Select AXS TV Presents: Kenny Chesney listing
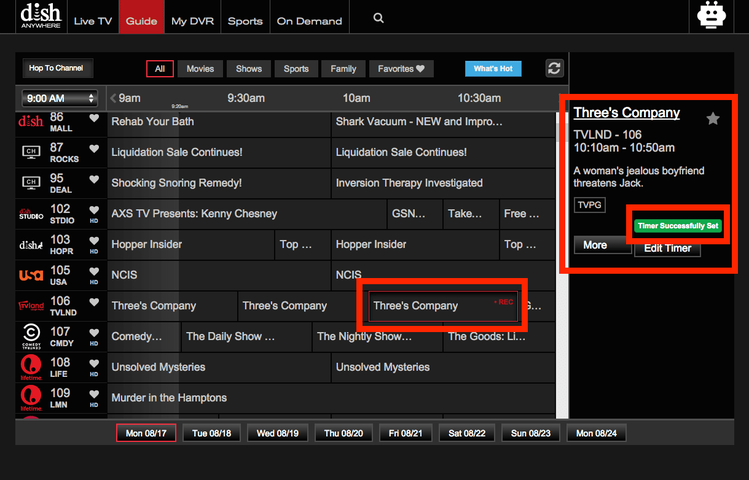The image size is (749, 480). (247, 214)
